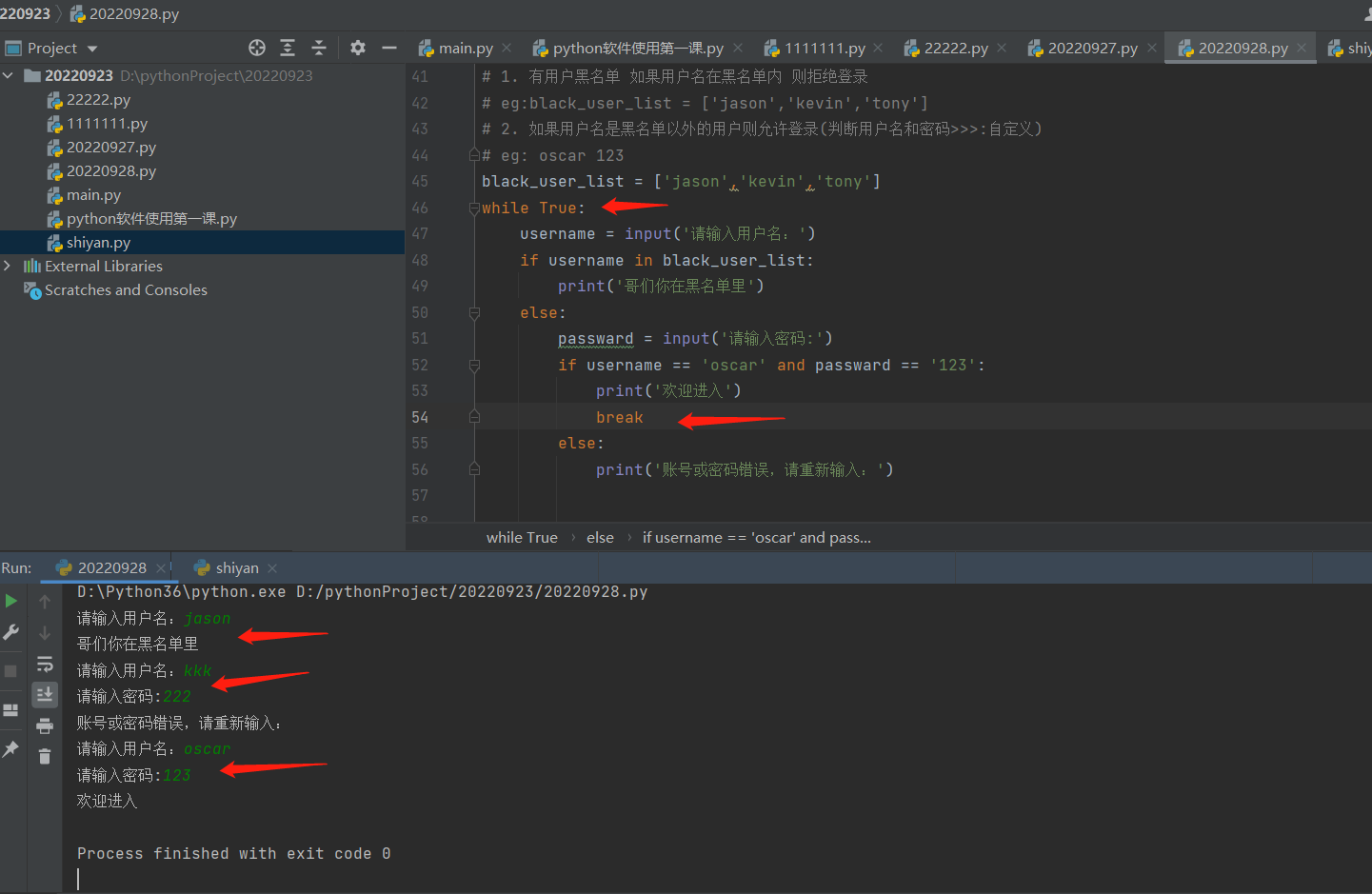Rerun 20220928 with the green play icon

point(11,601)
